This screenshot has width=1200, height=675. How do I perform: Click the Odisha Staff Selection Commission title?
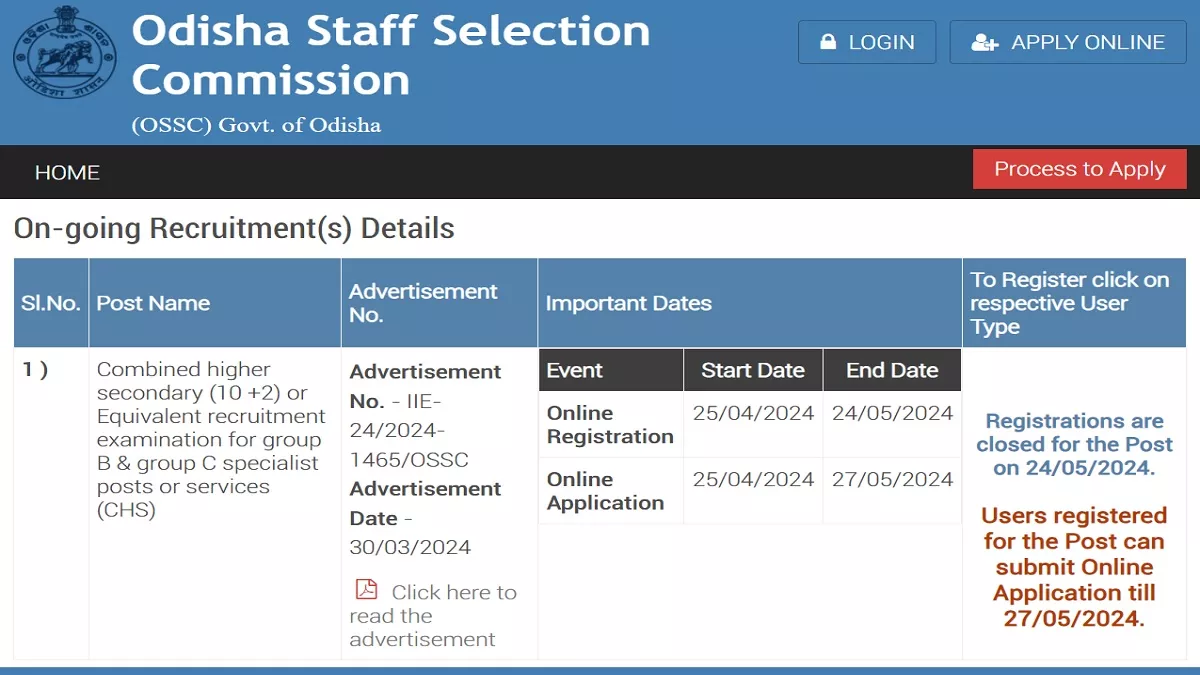(x=390, y=55)
